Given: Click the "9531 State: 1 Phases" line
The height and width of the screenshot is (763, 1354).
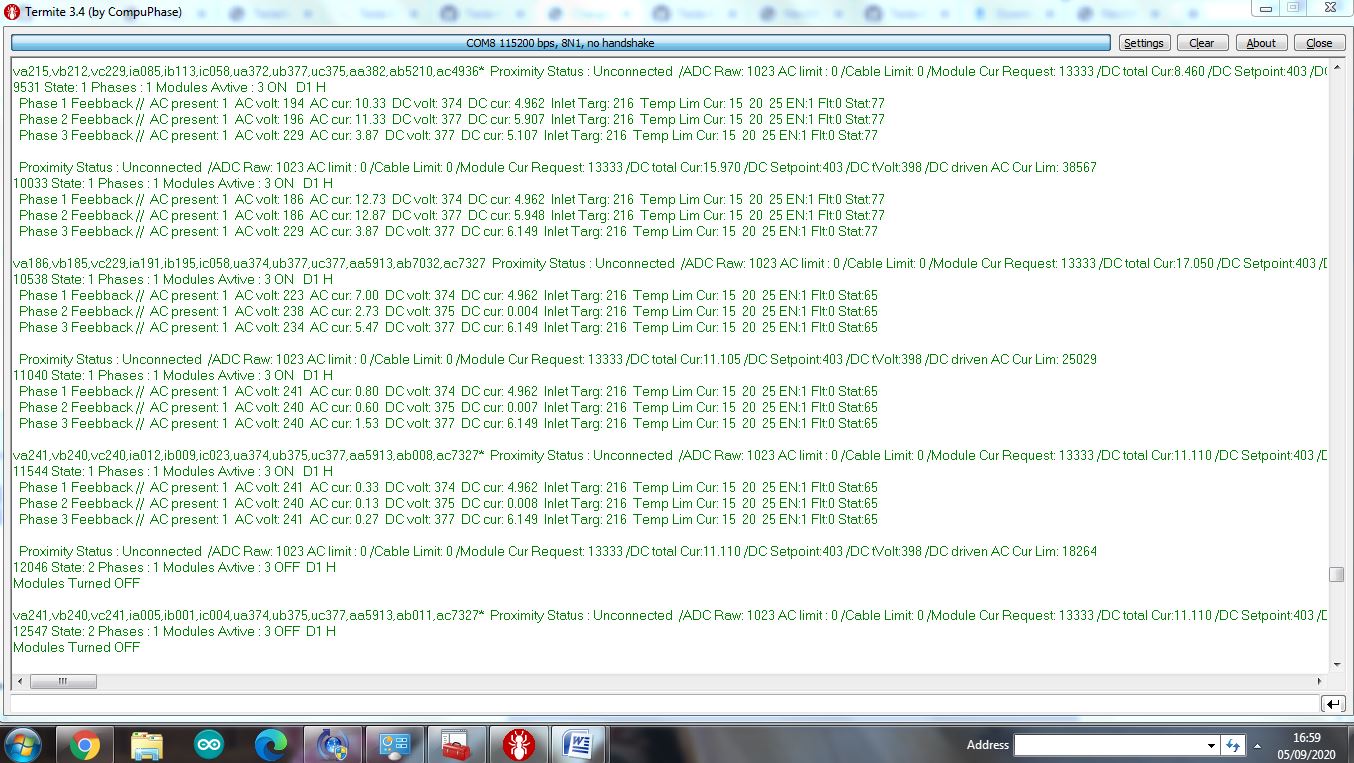Looking at the screenshot, I should 170,87.
